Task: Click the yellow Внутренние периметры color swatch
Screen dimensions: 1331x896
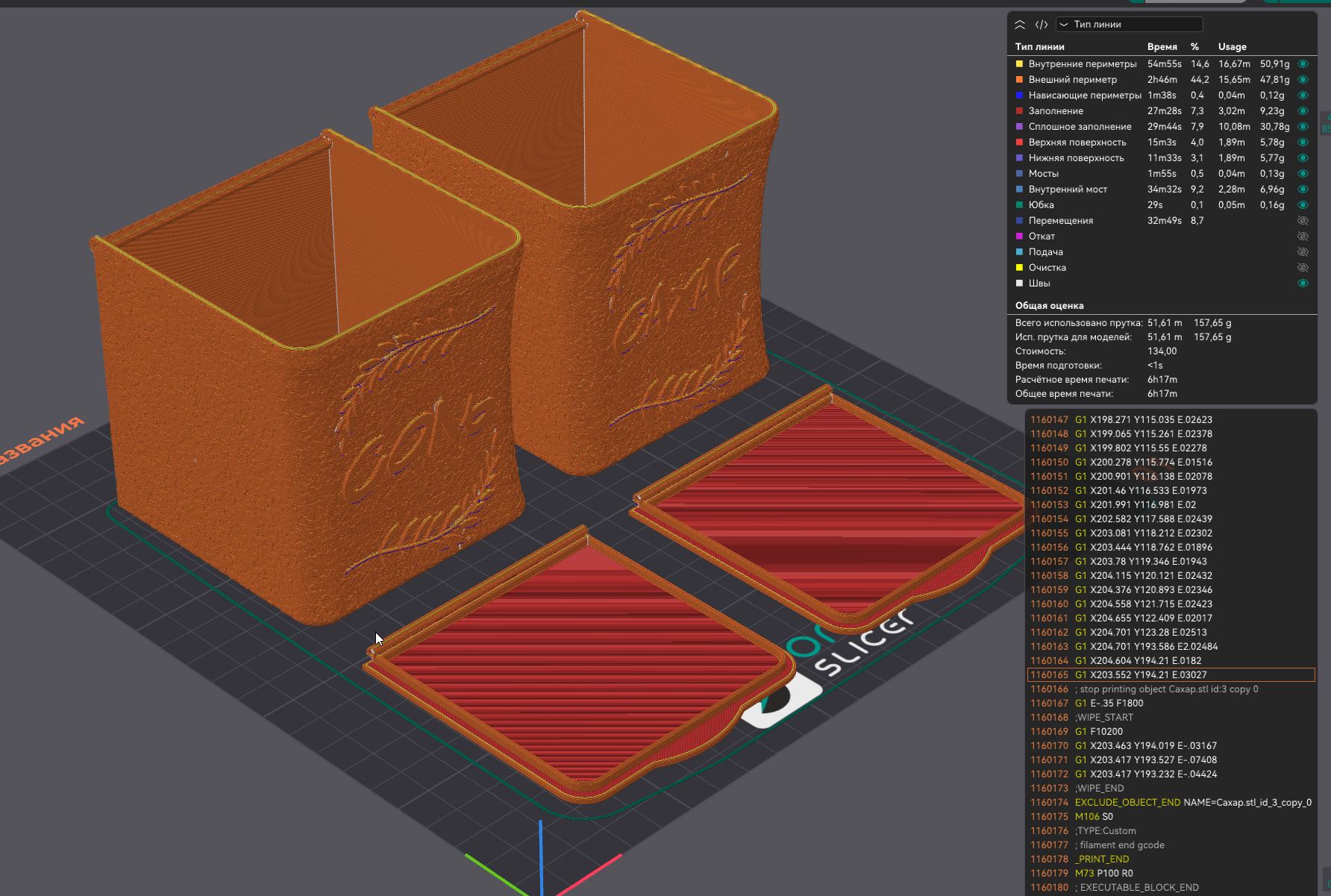Action: coord(1019,64)
